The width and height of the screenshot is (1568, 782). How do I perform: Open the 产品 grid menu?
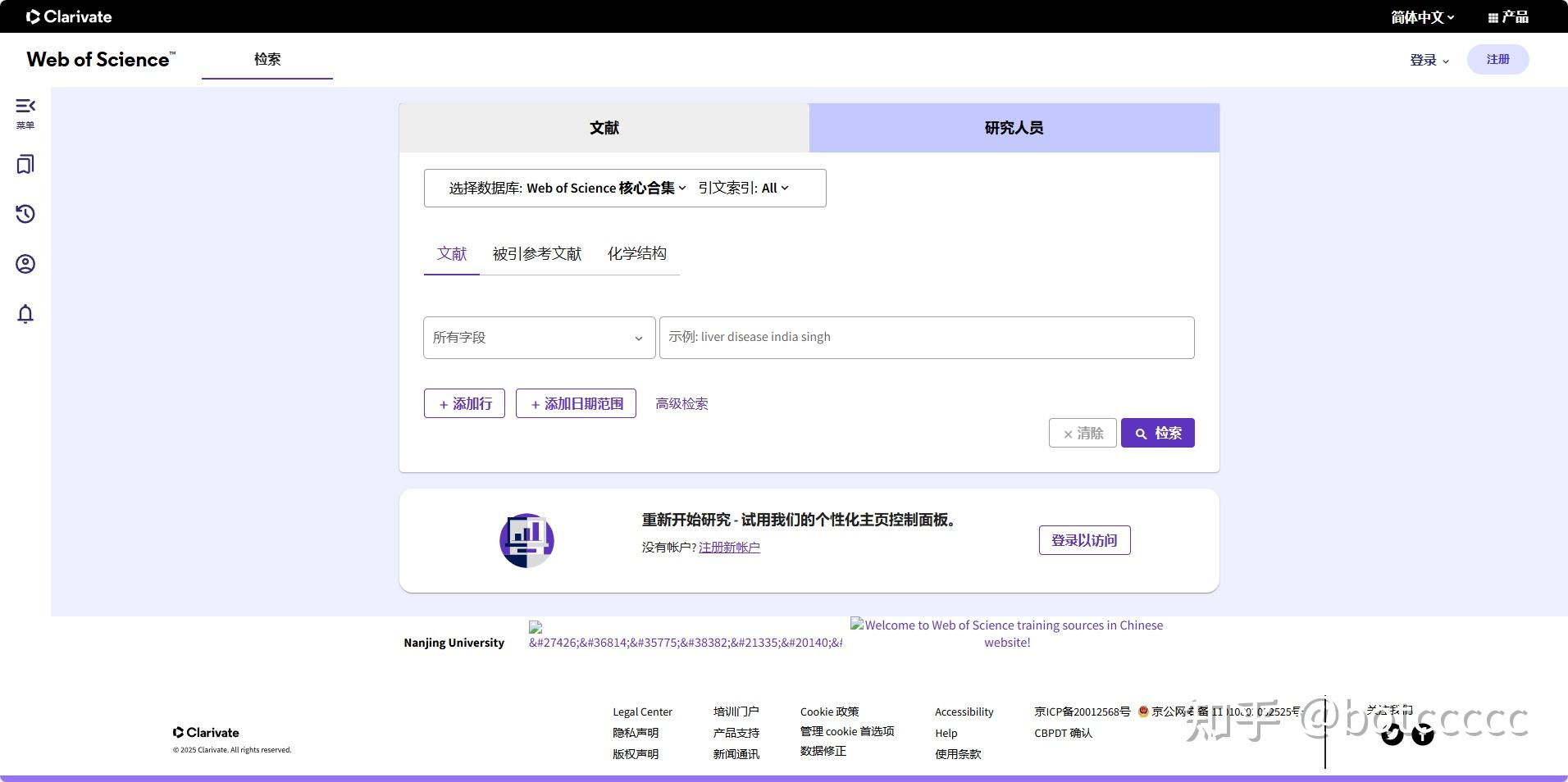tap(1508, 17)
